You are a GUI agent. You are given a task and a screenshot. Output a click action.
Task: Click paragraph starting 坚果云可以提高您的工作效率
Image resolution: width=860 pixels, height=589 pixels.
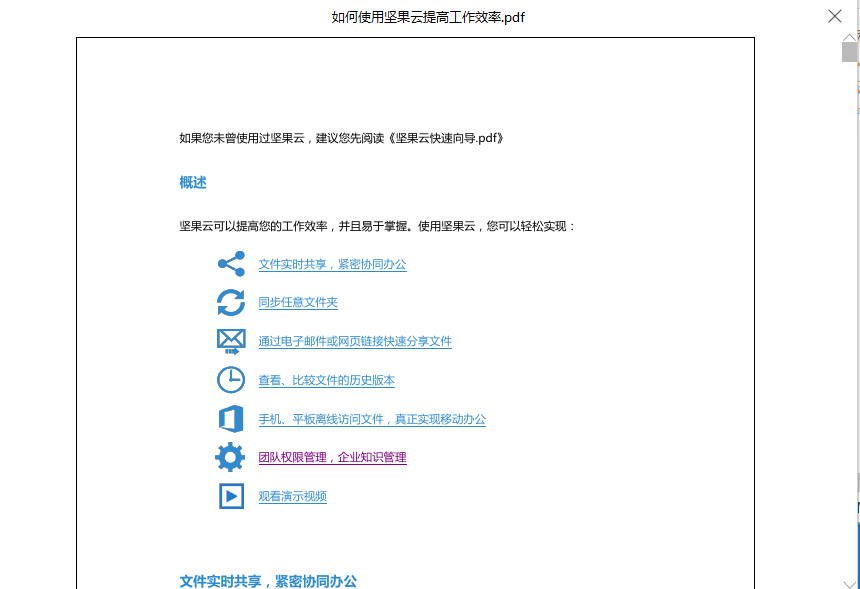[377, 226]
